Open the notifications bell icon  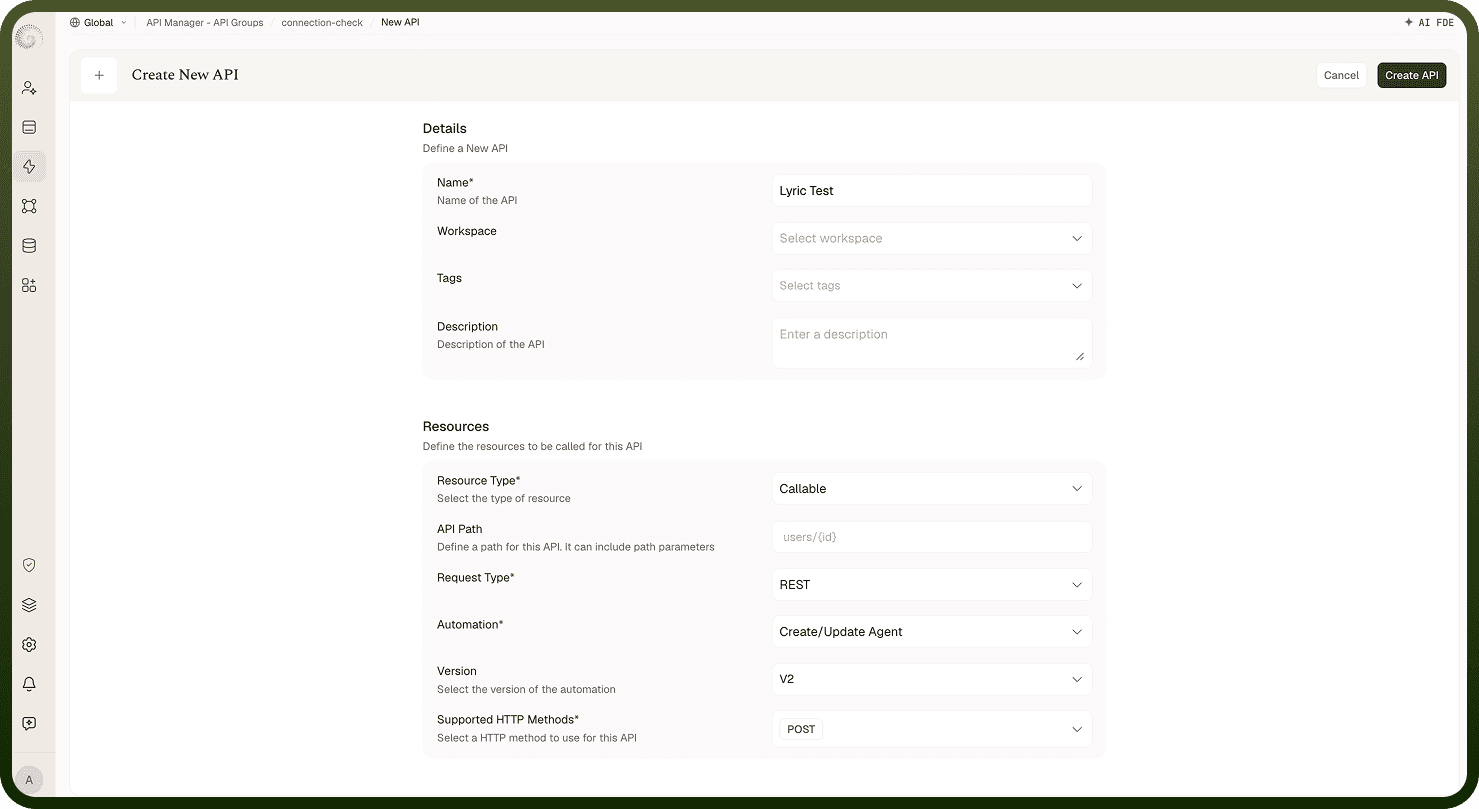pyautogui.click(x=29, y=684)
